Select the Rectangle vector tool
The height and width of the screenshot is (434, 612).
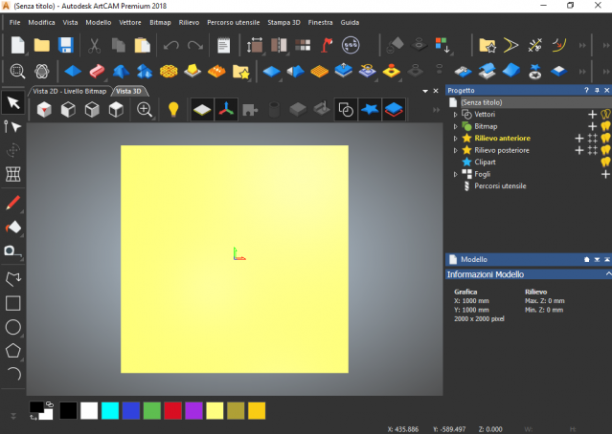(x=13, y=303)
